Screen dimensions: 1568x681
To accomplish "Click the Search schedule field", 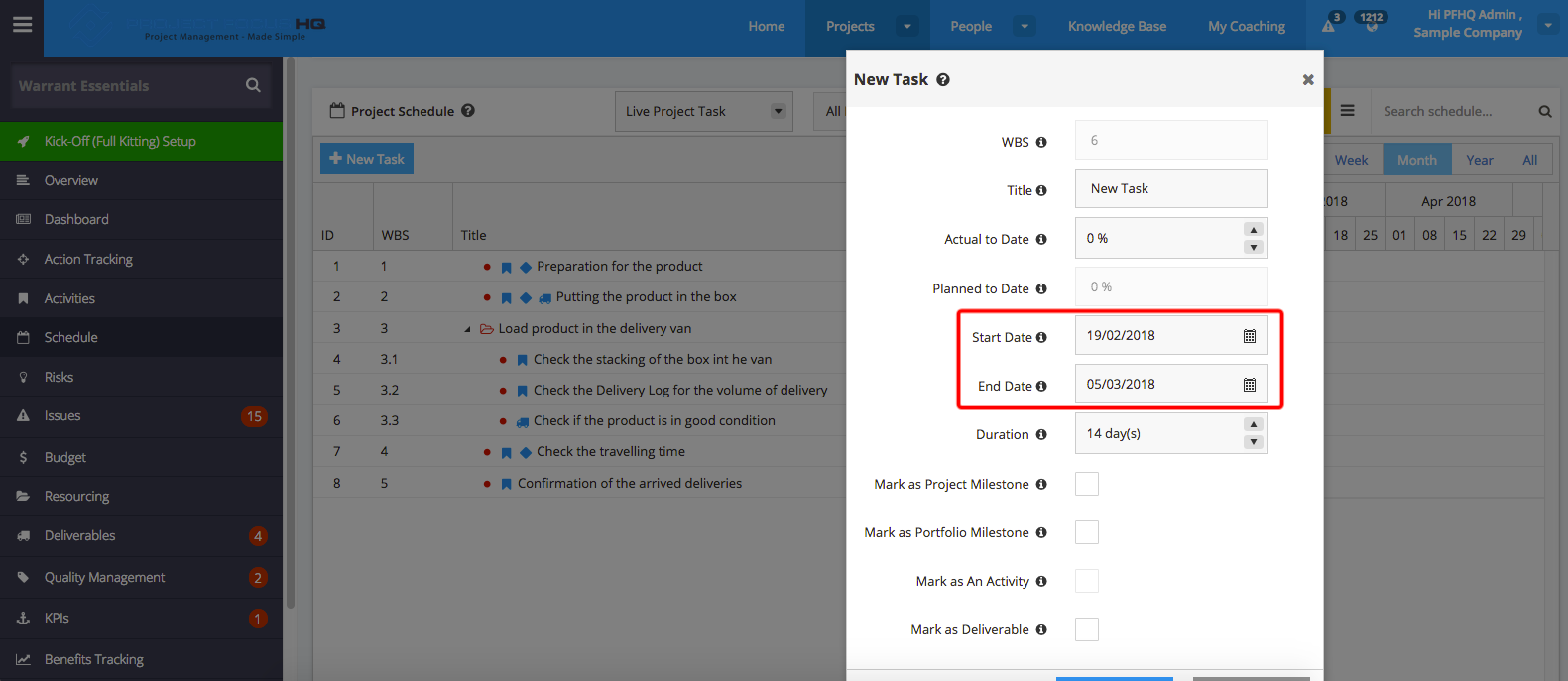I will (x=1453, y=111).
